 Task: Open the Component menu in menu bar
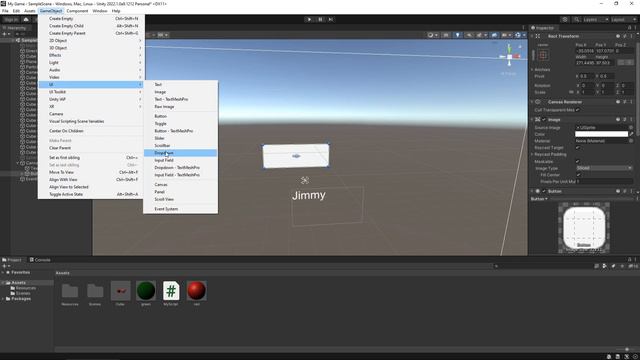coord(77,11)
